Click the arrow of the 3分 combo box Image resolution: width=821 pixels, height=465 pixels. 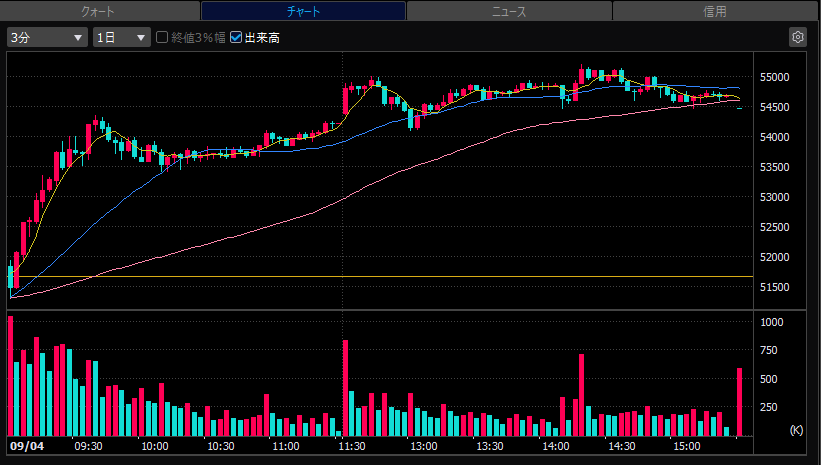coord(78,38)
